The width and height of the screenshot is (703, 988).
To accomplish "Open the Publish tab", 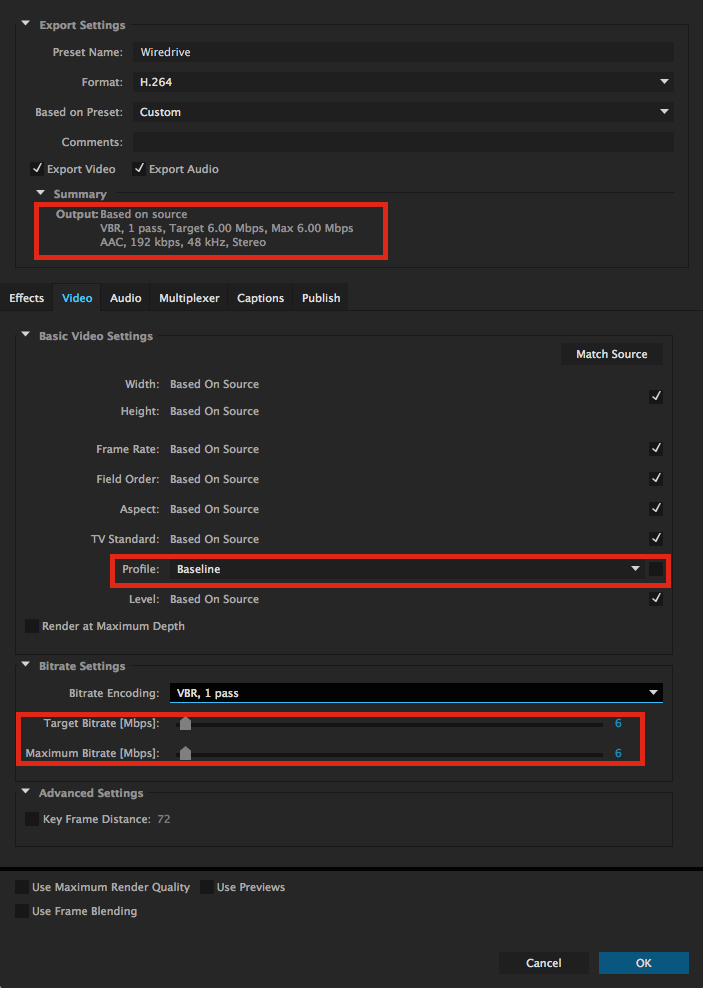I will coord(320,297).
